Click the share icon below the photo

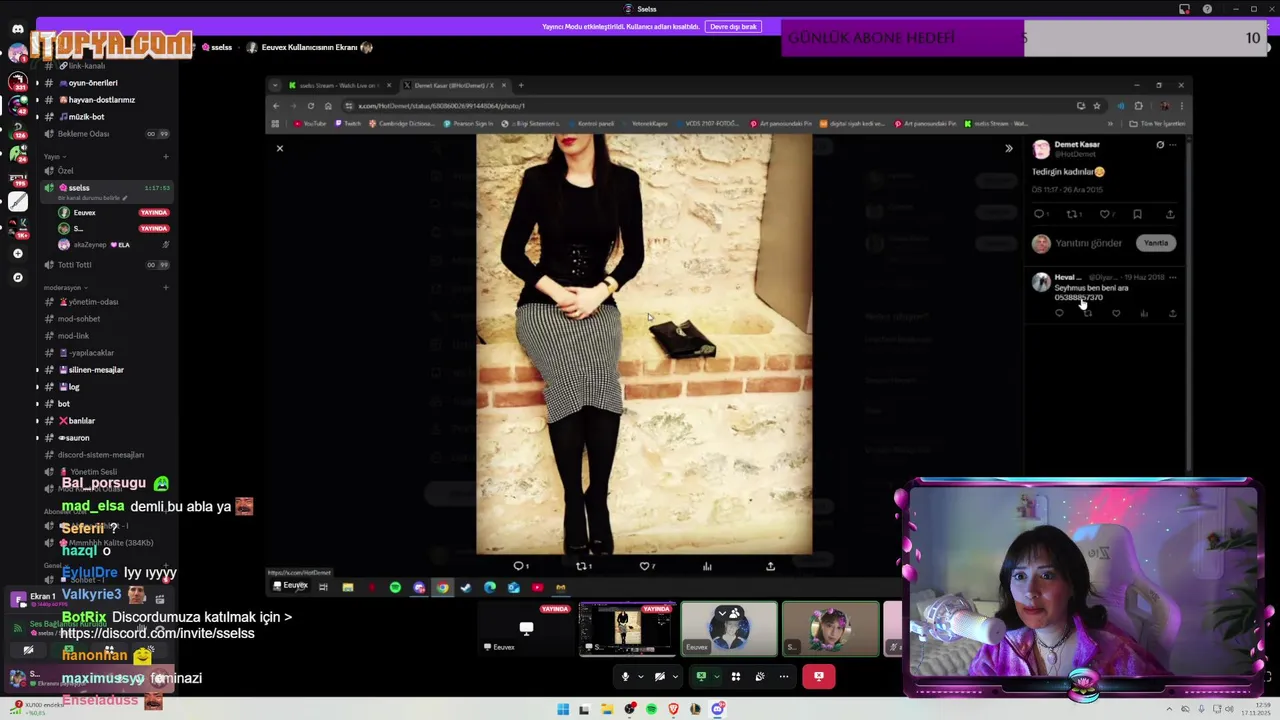(x=770, y=566)
